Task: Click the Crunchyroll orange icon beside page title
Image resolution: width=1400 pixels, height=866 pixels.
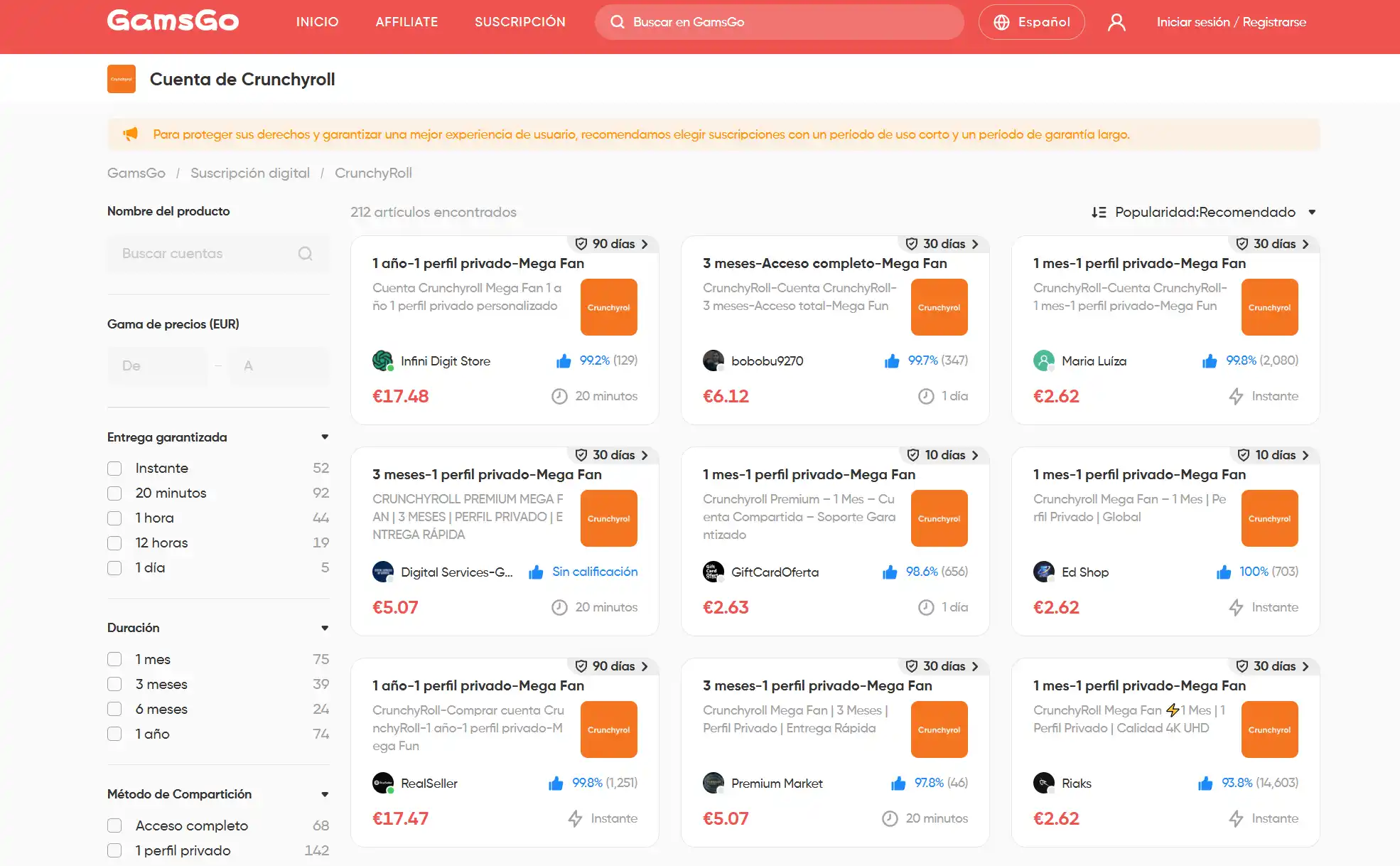Action: coord(122,79)
